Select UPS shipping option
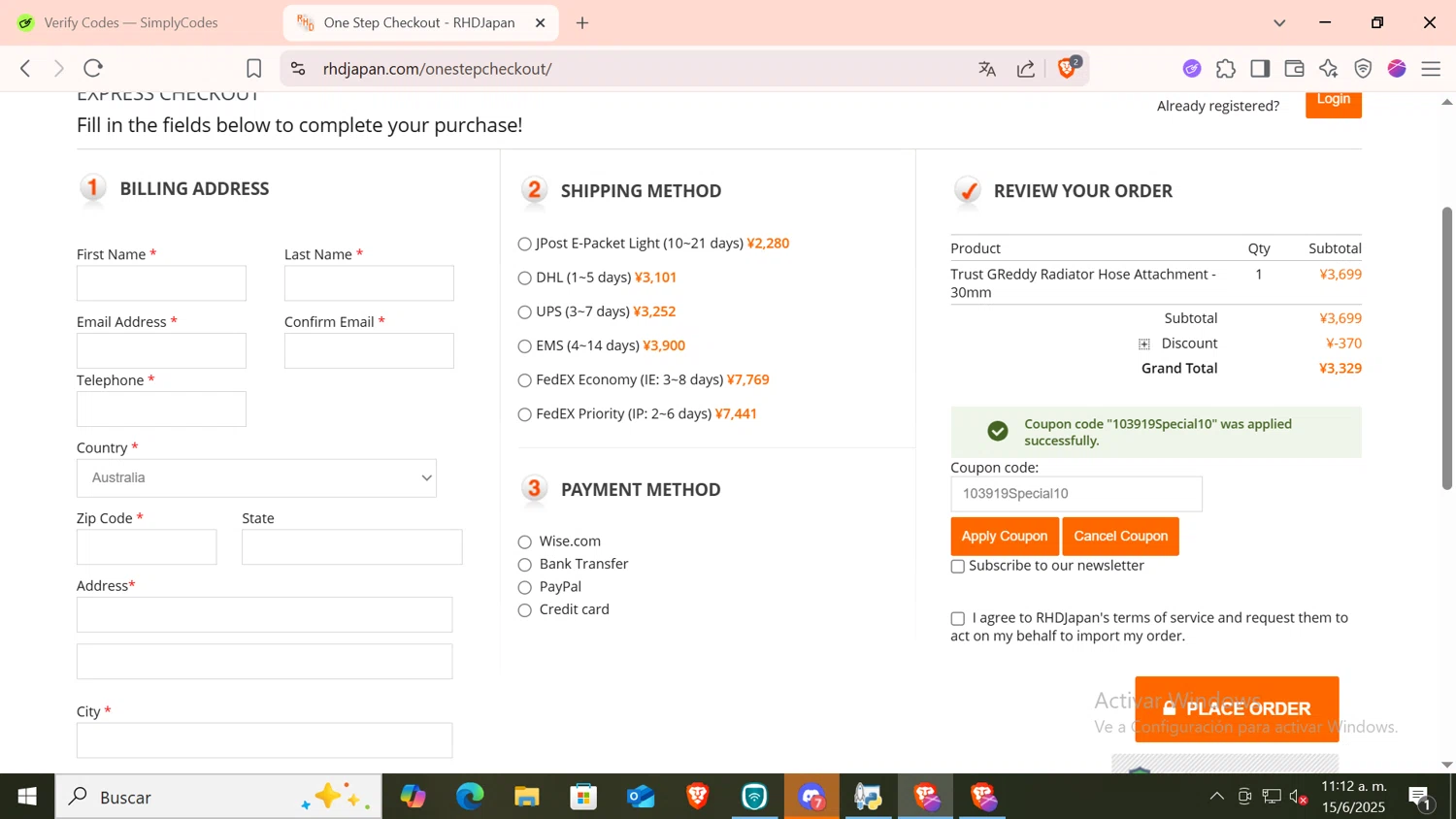Image resolution: width=1456 pixels, height=819 pixels. coord(524,312)
